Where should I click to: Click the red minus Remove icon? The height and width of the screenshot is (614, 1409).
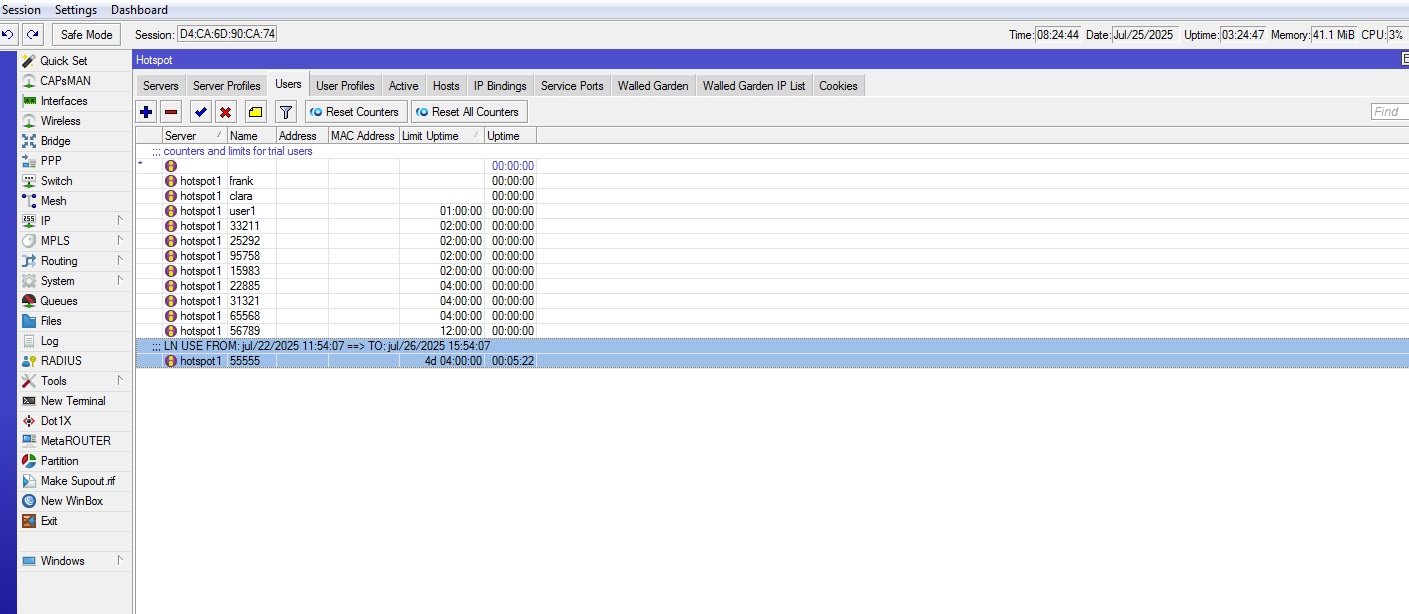(171, 112)
